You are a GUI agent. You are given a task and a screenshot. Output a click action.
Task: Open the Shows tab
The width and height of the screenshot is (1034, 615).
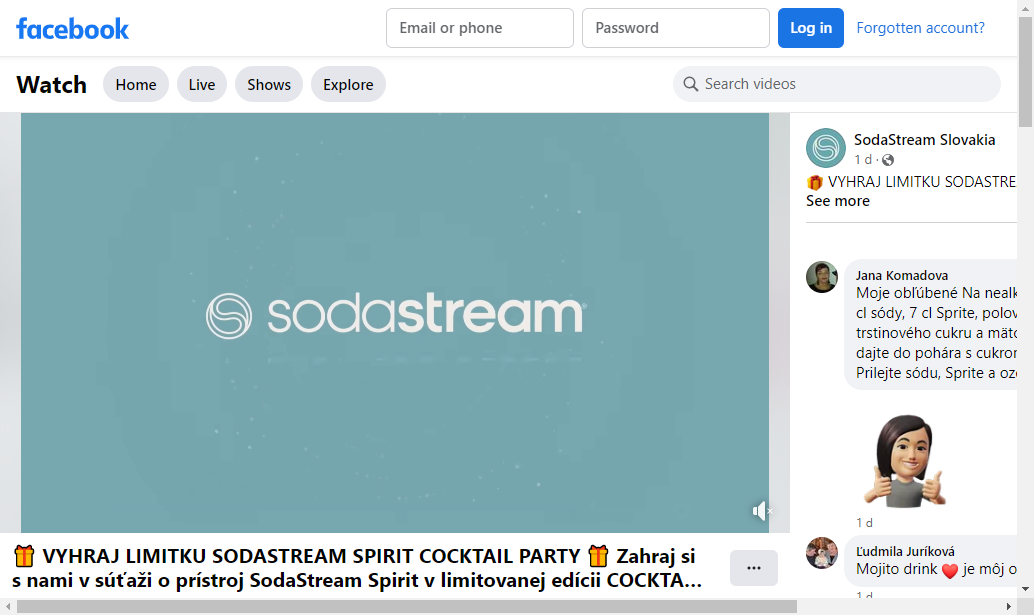(269, 84)
